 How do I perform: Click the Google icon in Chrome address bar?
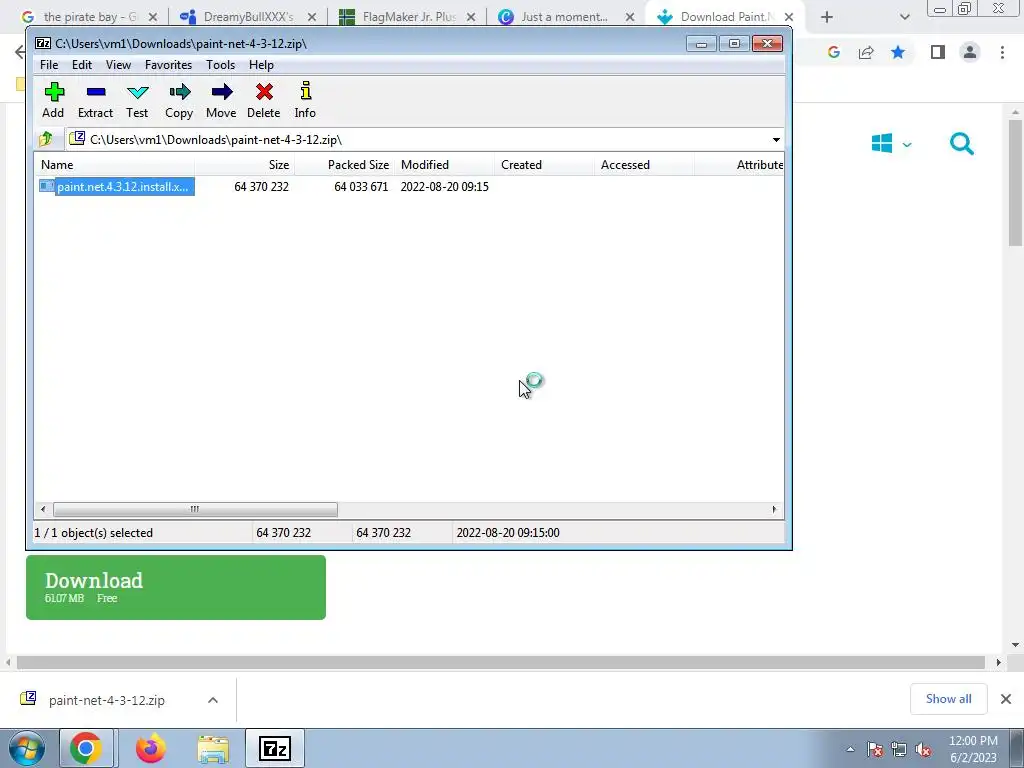point(833,52)
